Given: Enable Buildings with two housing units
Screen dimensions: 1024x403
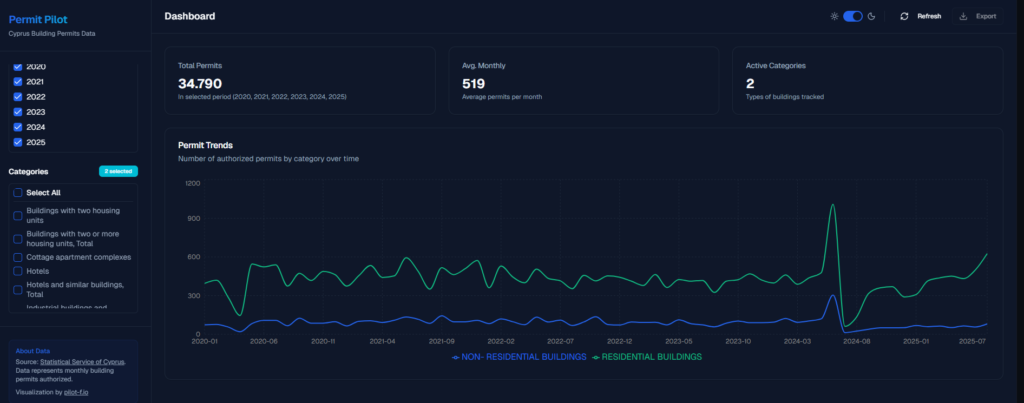Looking at the screenshot, I should coord(17,215).
